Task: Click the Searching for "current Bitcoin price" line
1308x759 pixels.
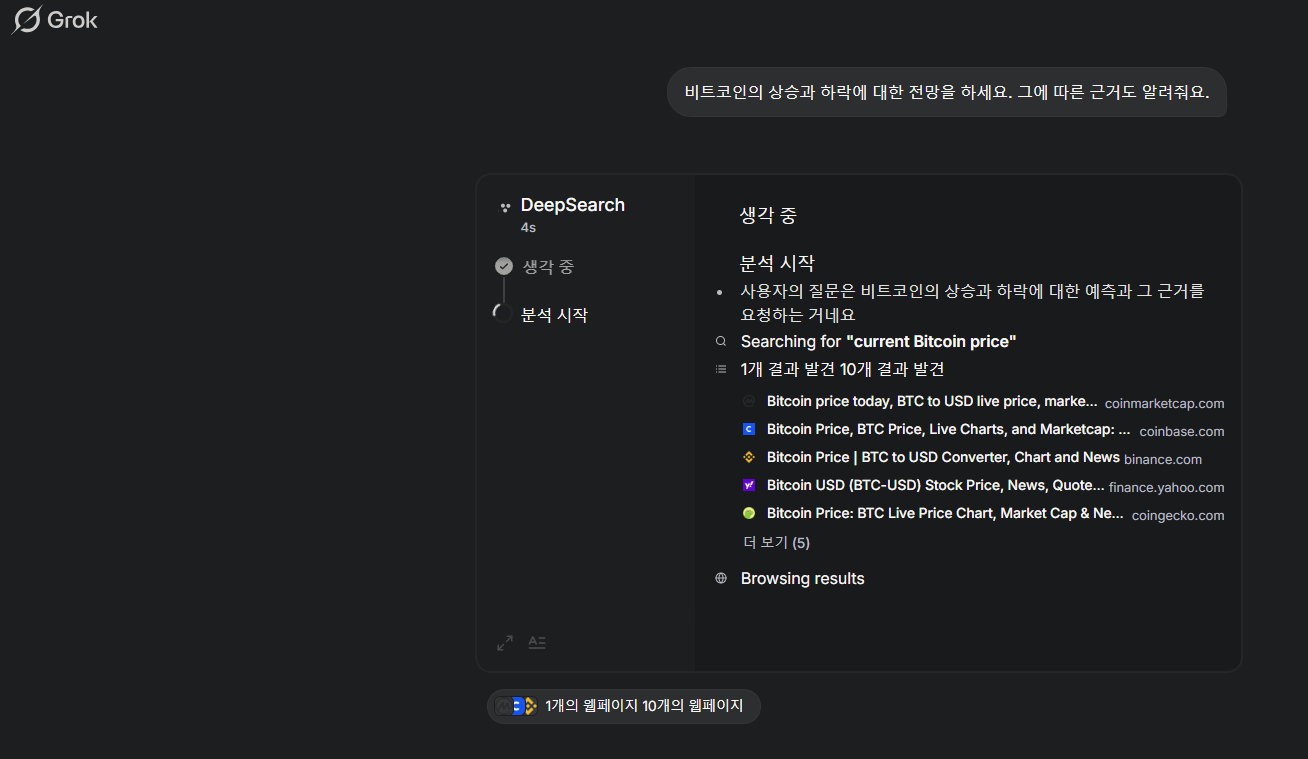Action: tap(878, 342)
